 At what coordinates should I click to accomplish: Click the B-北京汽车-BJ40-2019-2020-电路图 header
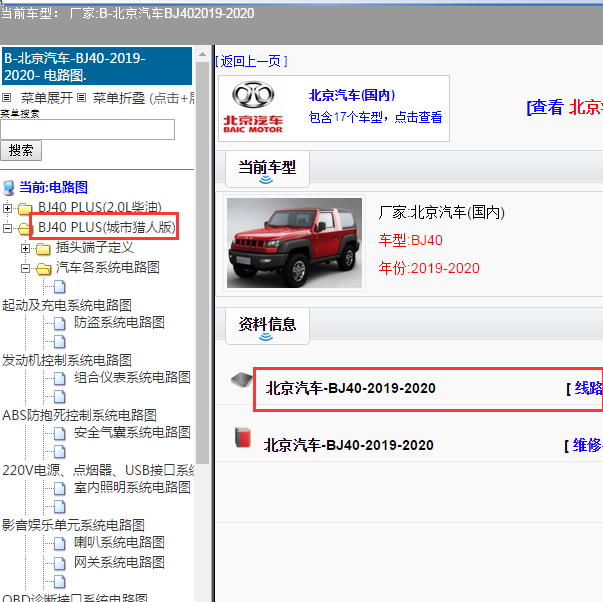tap(97, 67)
